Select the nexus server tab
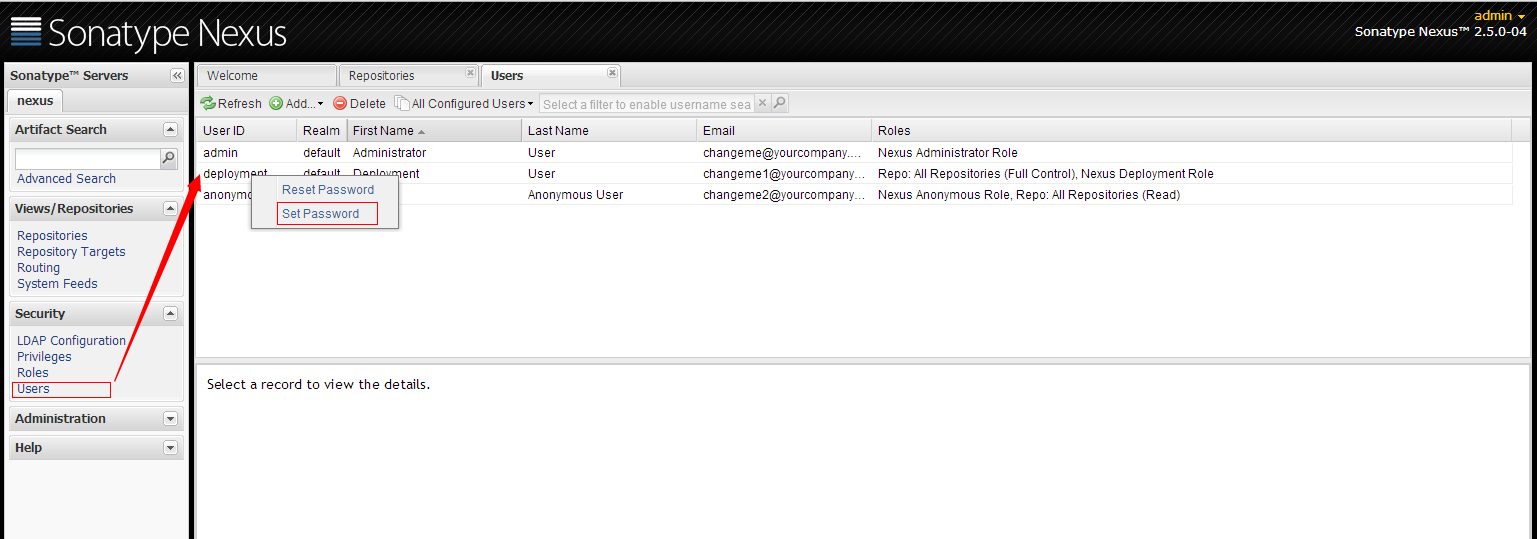Screen dimensions: 1537x539 click(x=35, y=101)
